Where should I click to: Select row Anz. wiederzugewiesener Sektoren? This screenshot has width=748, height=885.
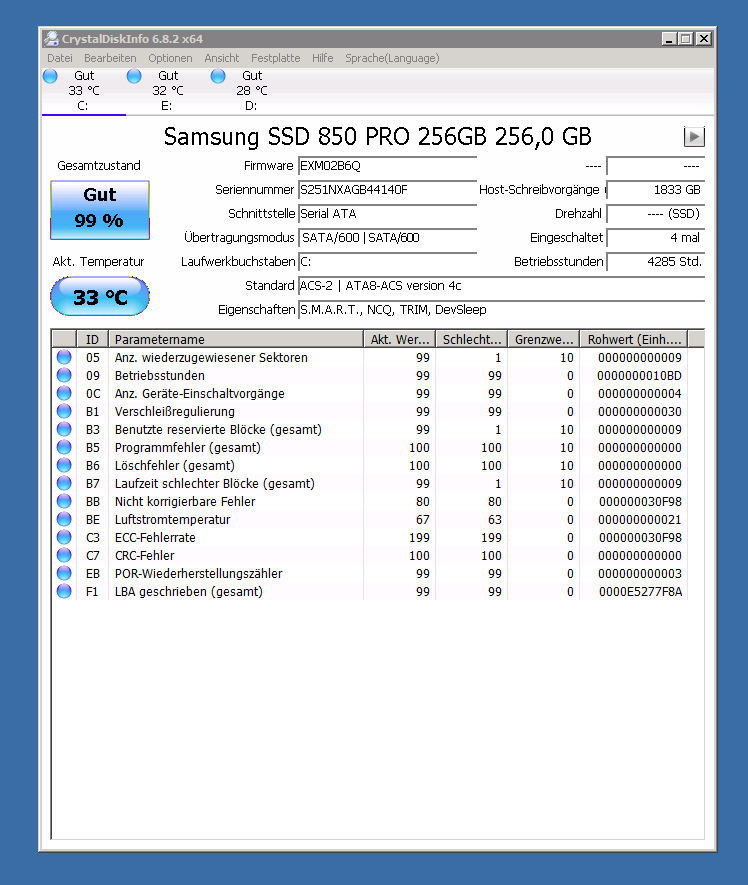click(370, 357)
